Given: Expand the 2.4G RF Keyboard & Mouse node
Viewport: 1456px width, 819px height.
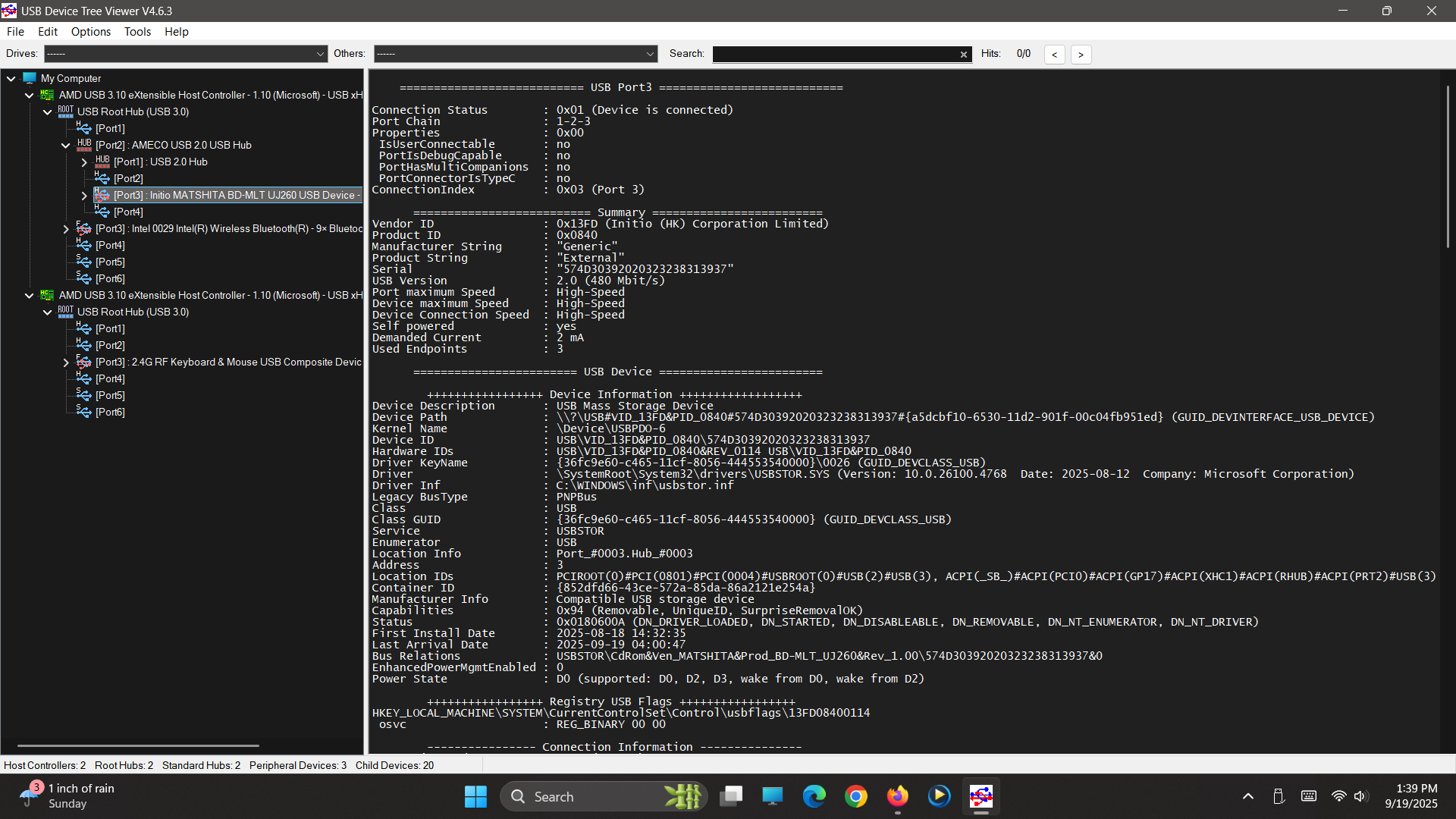Looking at the screenshot, I should point(66,362).
